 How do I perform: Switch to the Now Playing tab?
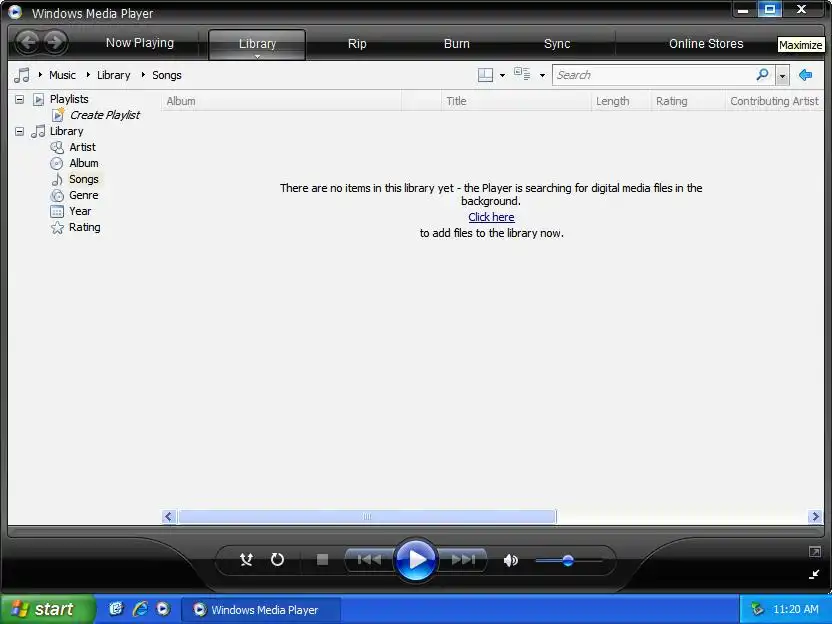140,43
